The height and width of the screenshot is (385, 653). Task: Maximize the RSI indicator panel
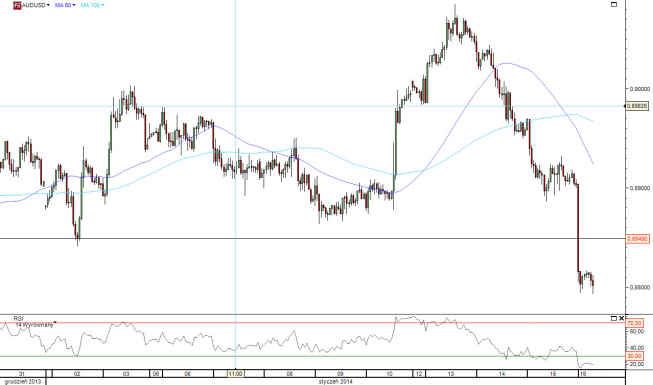click(x=613, y=318)
